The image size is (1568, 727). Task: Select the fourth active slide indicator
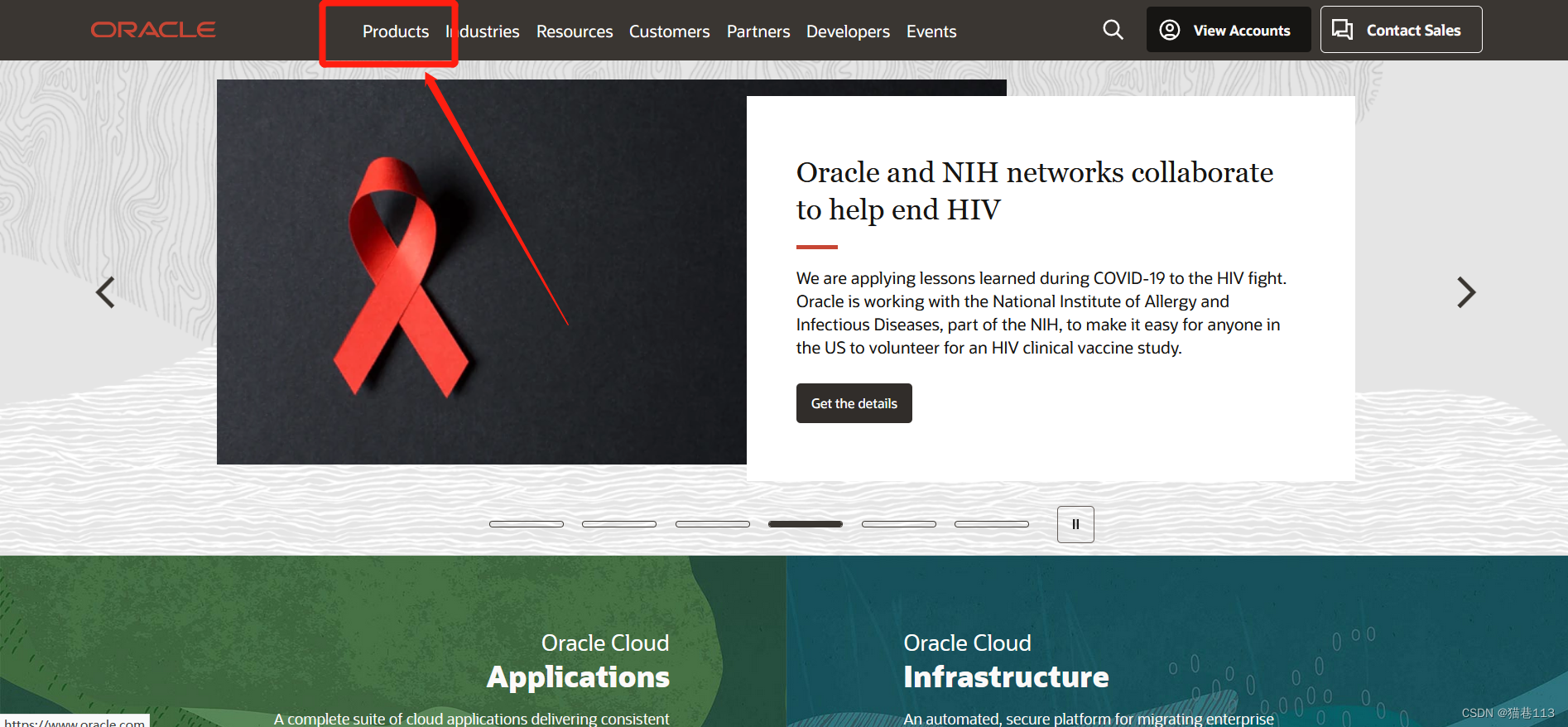[x=806, y=524]
